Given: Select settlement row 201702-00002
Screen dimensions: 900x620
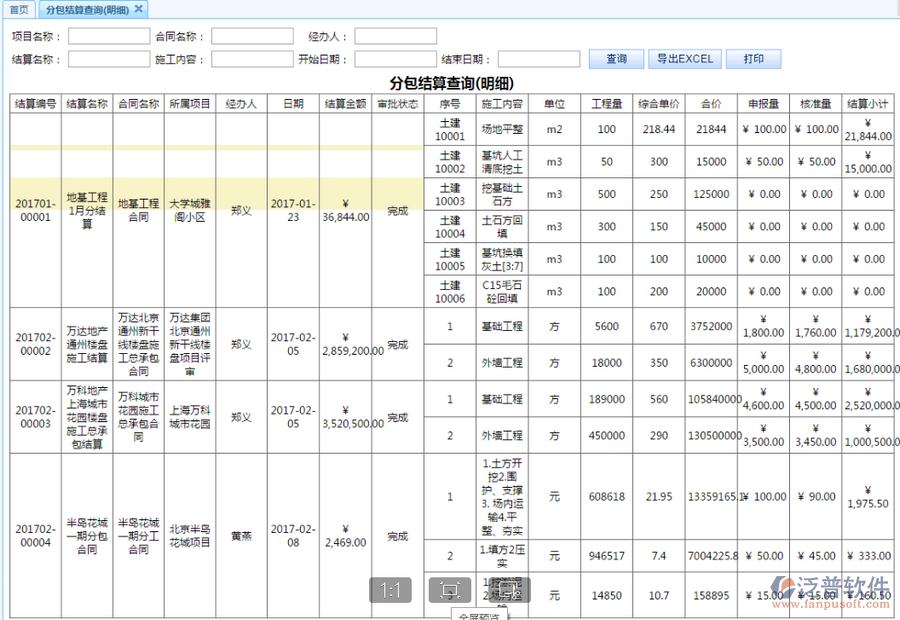Looking at the screenshot, I should pos(35,344).
